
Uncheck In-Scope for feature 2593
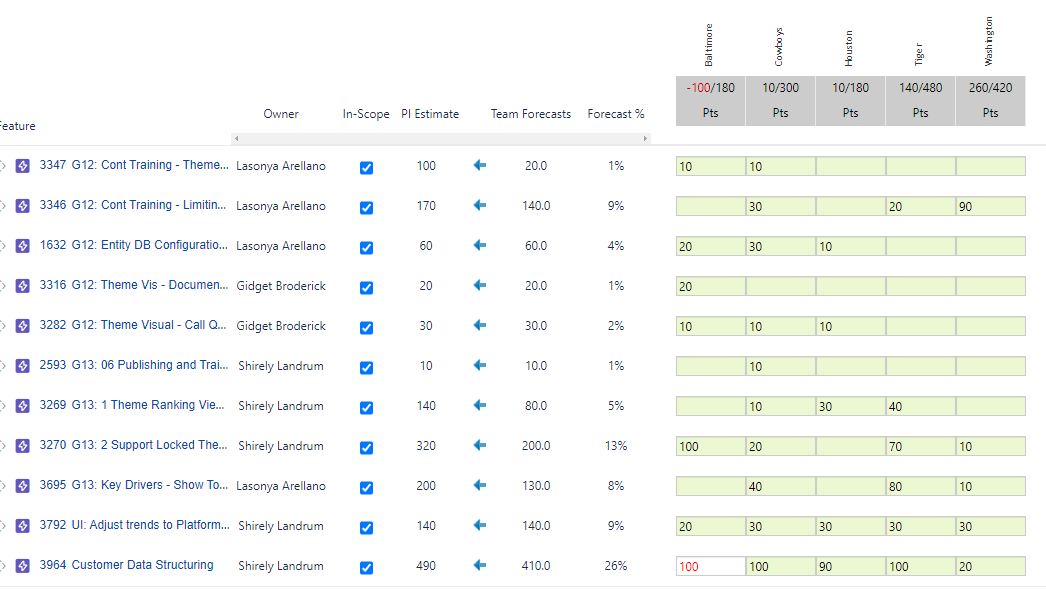[x=366, y=368]
